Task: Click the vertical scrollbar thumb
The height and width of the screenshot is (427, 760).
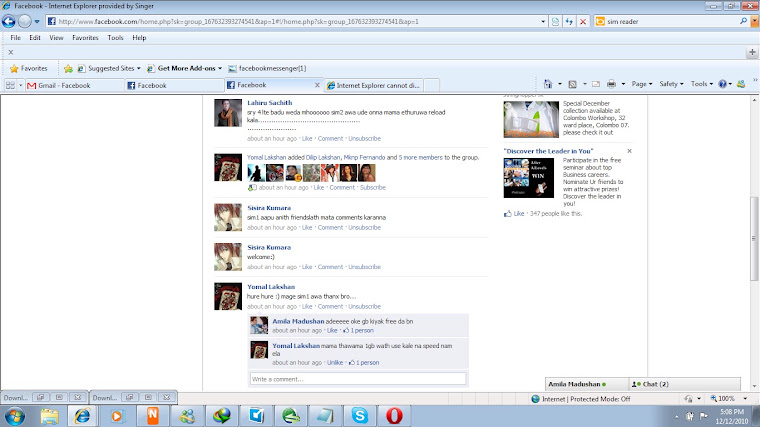Action: 754,238
